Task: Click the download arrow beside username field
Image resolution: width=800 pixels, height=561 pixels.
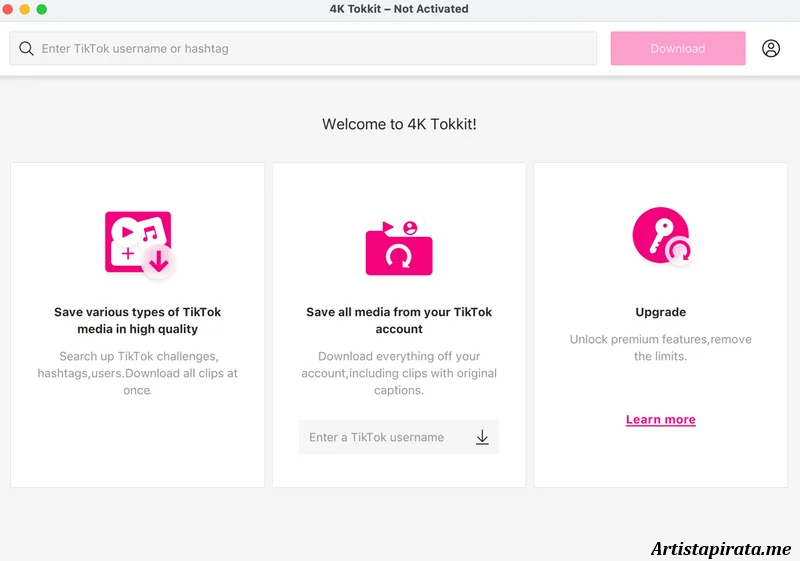Action: [482, 437]
